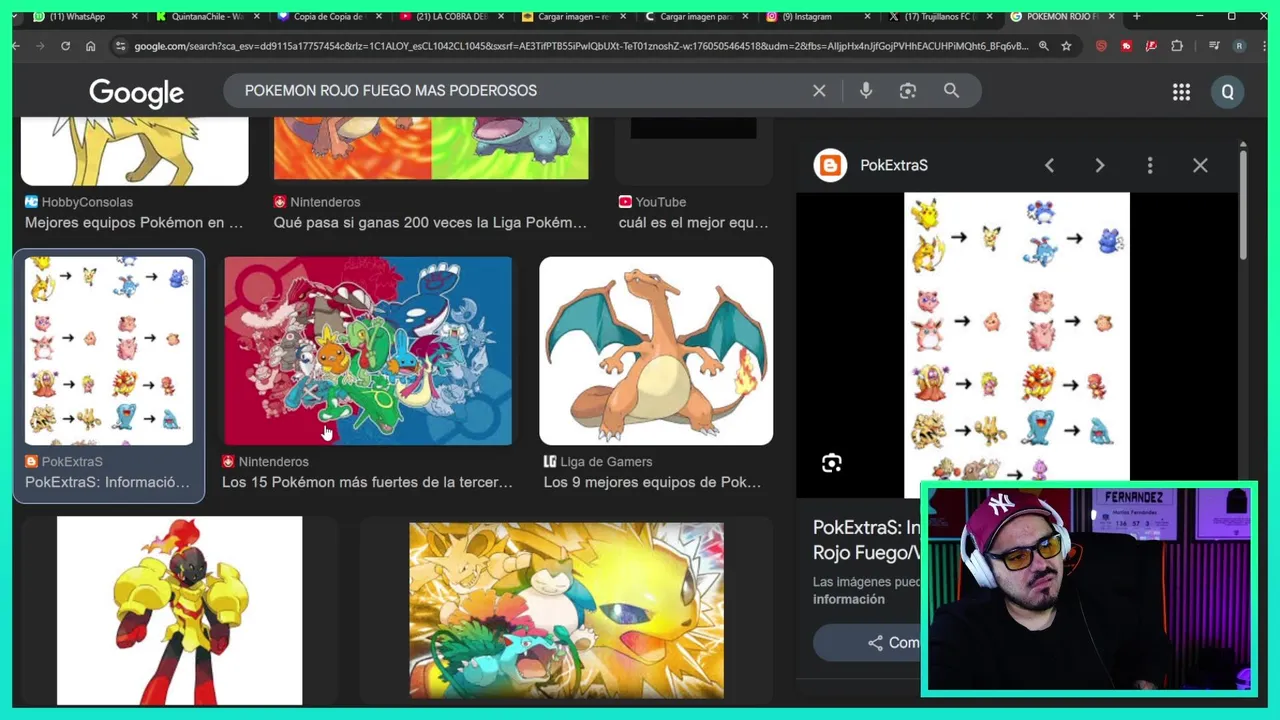Open the Google apps grid
This screenshot has width=1280, height=720.
[1181, 92]
